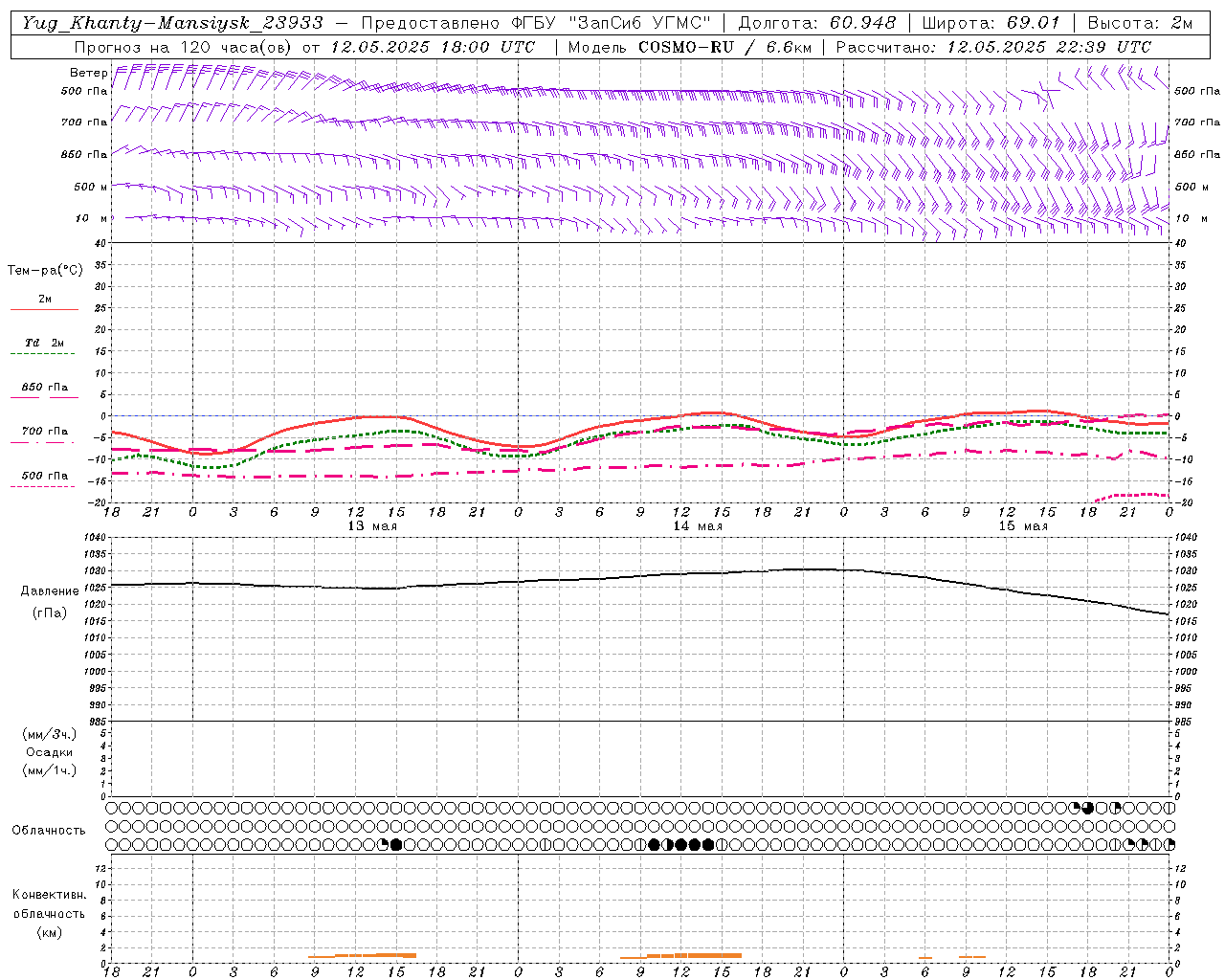Click the (гПа) unit label under Давление

tap(50, 612)
